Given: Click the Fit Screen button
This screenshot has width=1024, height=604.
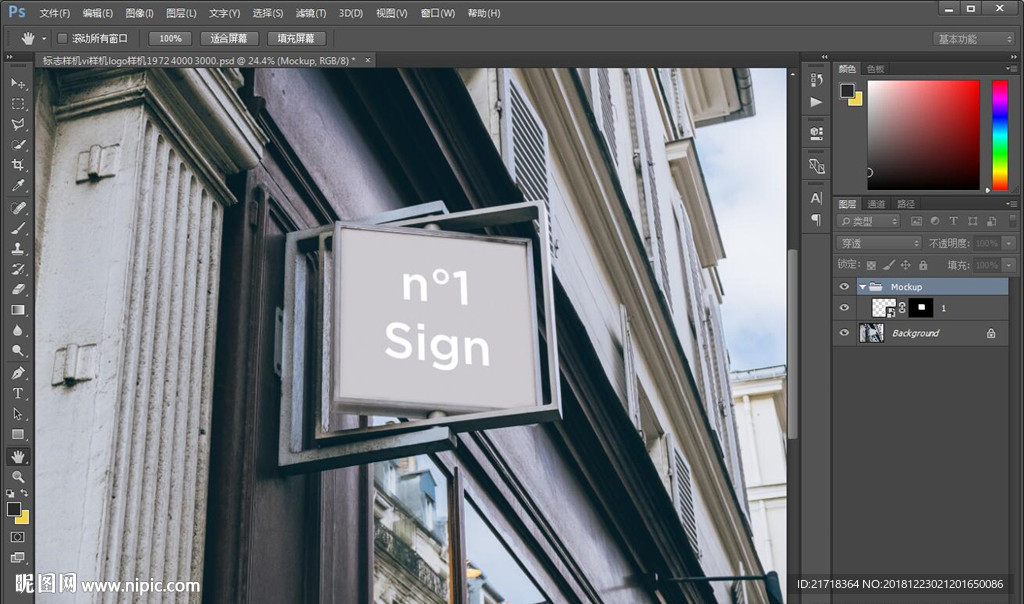Looking at the screenshot, I should (x=229, y=39).
